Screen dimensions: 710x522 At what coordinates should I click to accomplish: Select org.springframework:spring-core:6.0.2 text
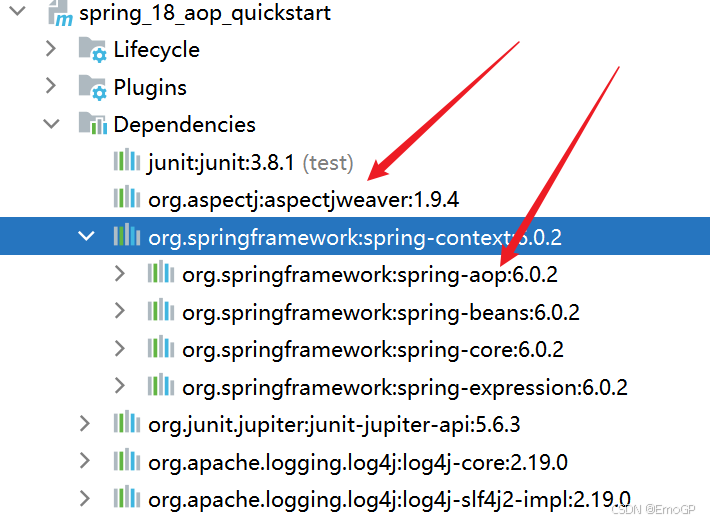[373, 350]
